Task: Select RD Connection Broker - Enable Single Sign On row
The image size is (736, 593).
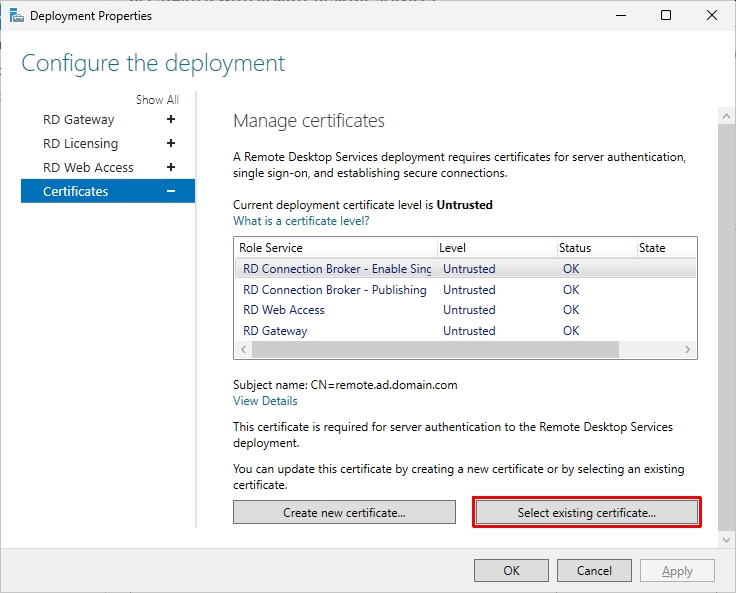Action: (x=337, y=269)
